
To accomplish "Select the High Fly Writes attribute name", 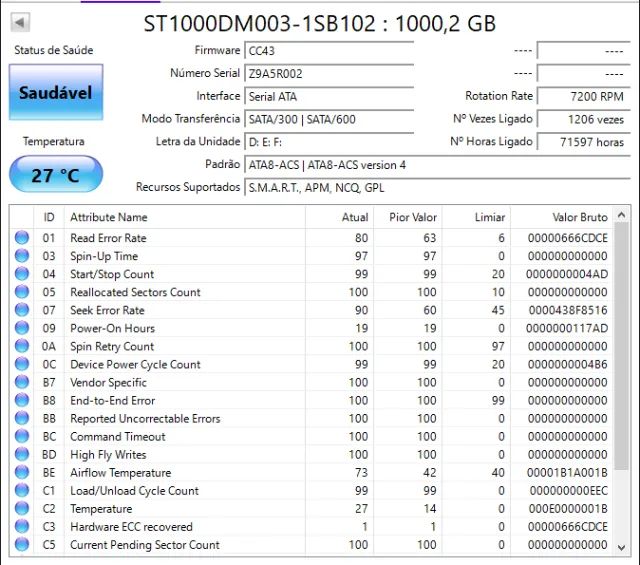I will point(108,455).
